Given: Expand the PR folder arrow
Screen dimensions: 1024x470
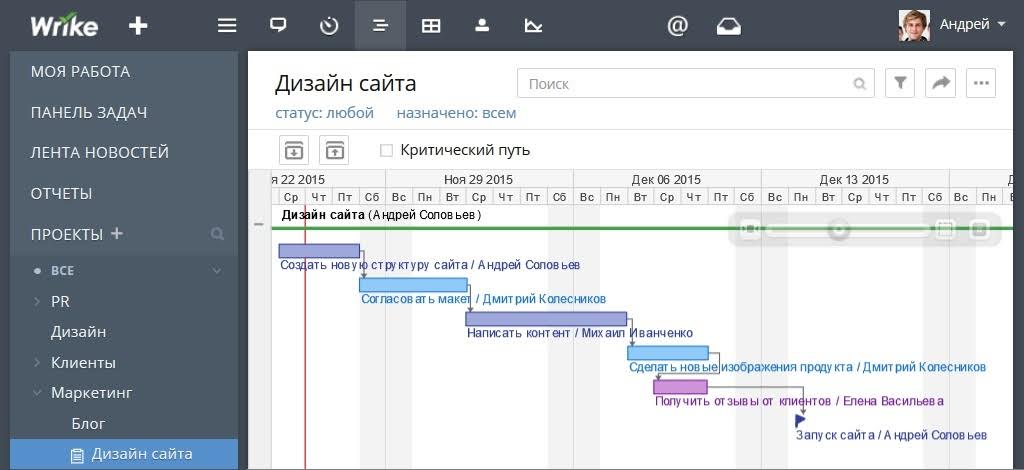Looking at the screenshot, I should [x=37, y=302].
